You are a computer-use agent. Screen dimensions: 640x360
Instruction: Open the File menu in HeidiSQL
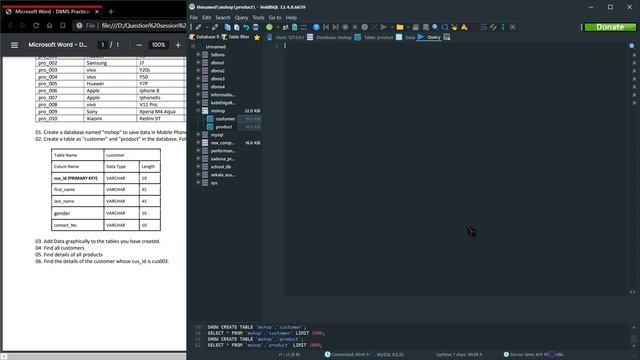coord(194,18)
